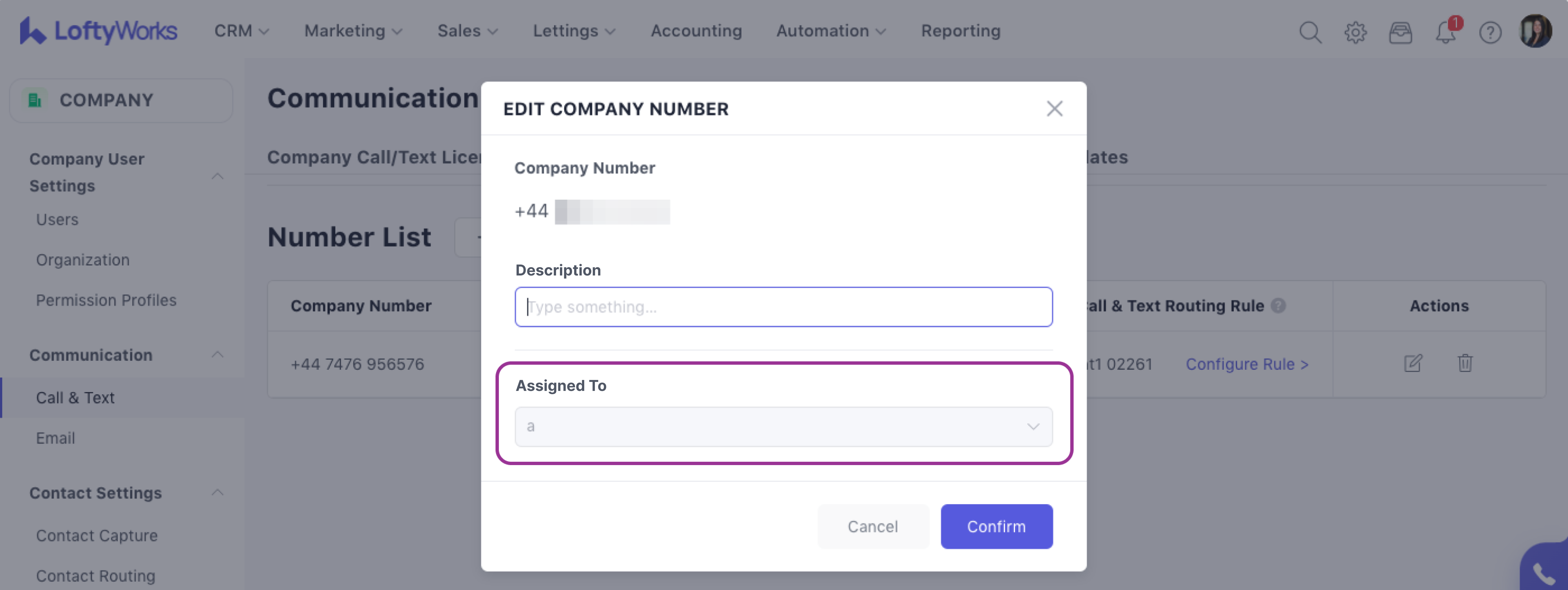Click the user profile avatar
The image size is (1568, 590).
click(x=1535, y=30)
